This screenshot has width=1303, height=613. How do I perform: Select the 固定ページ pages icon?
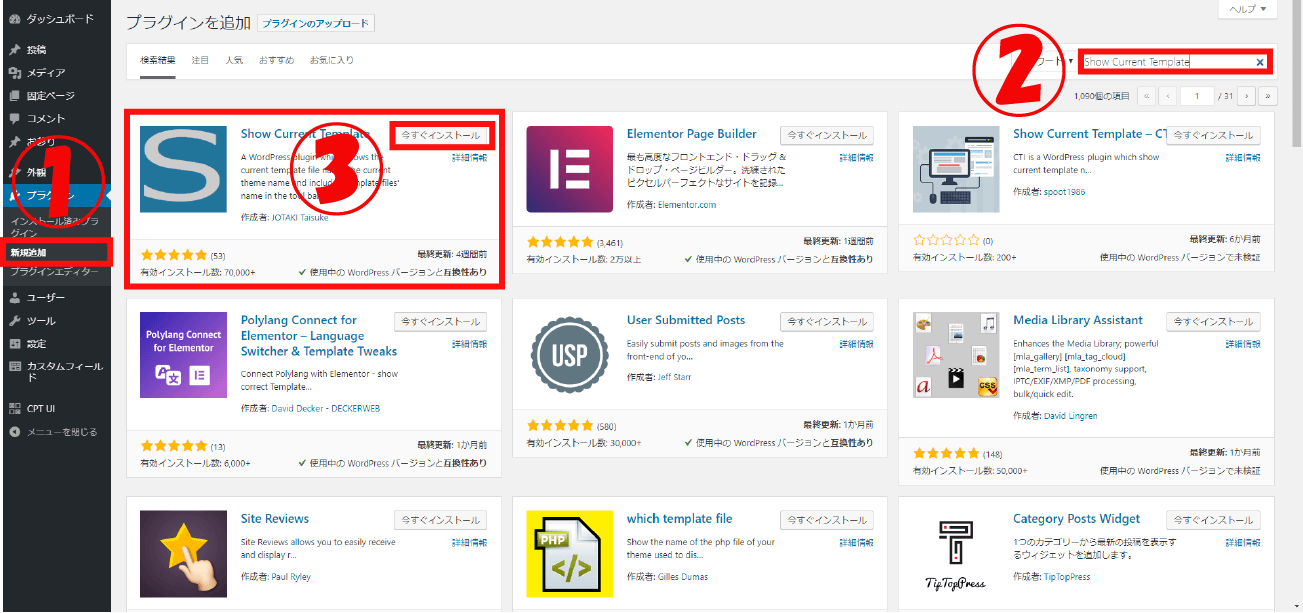(x=14, y=96)
